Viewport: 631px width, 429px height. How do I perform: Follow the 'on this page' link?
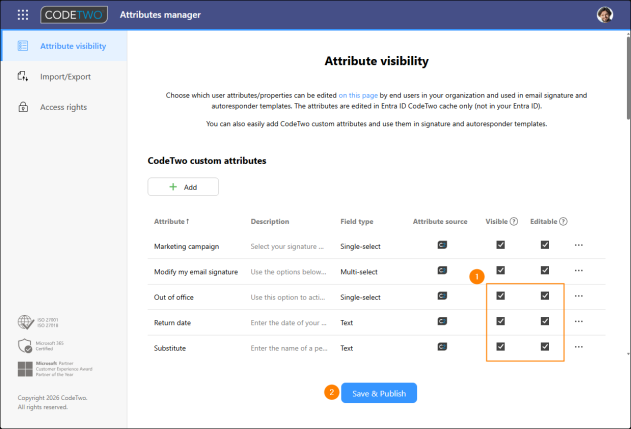[358, 95]
